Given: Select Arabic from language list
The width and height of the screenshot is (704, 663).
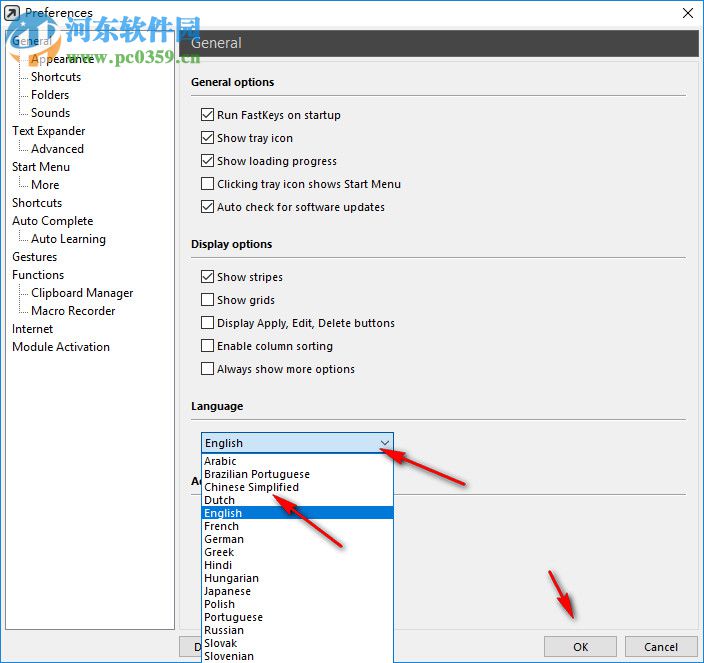Looking at the screenshot, I should click(297, 461).
